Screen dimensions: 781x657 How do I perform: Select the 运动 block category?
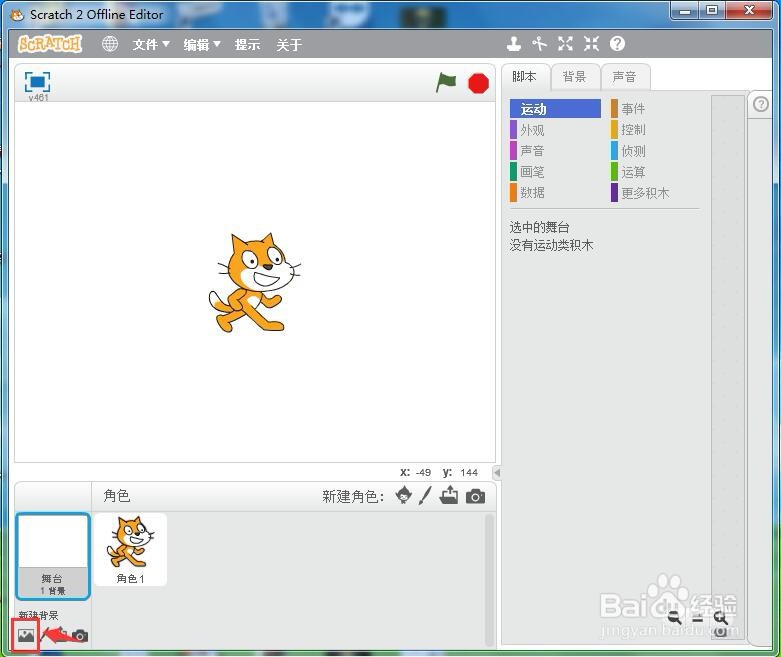pyautogui.click(x=555, y=109)
